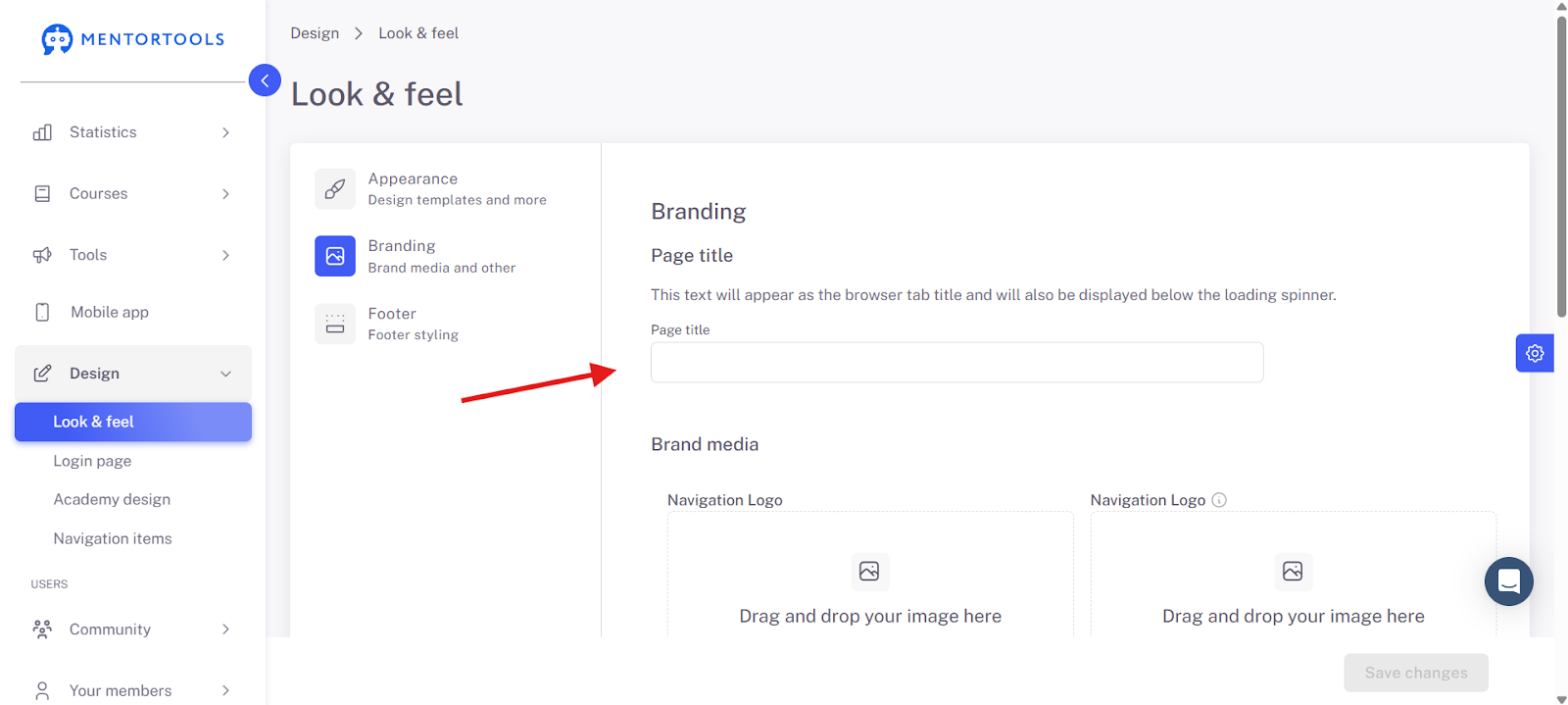Expand the Community menu chevron
This screenshot has height=705, width=1568.
225,629
